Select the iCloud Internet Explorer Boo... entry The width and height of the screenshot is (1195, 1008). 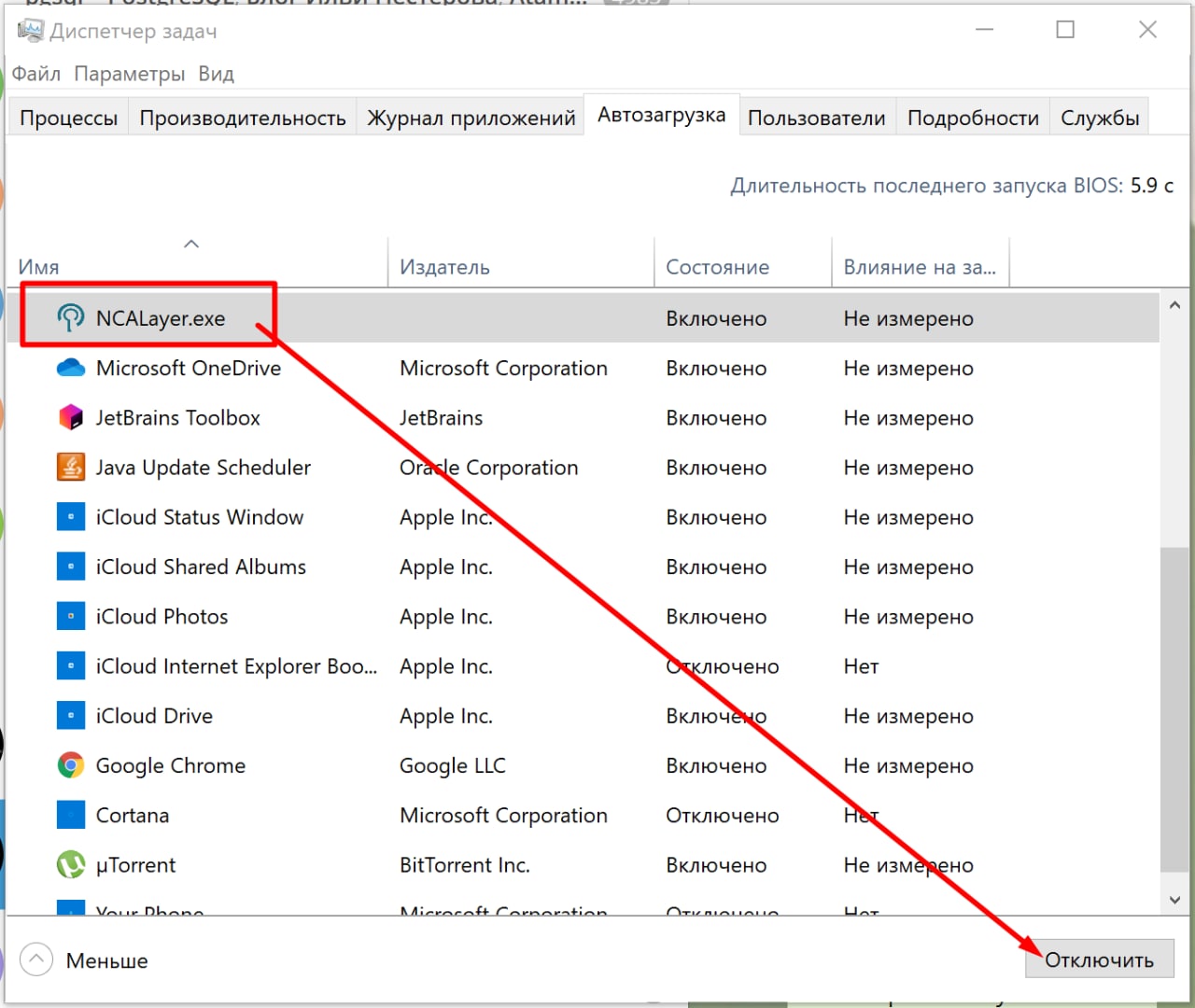tap(236, 665)
